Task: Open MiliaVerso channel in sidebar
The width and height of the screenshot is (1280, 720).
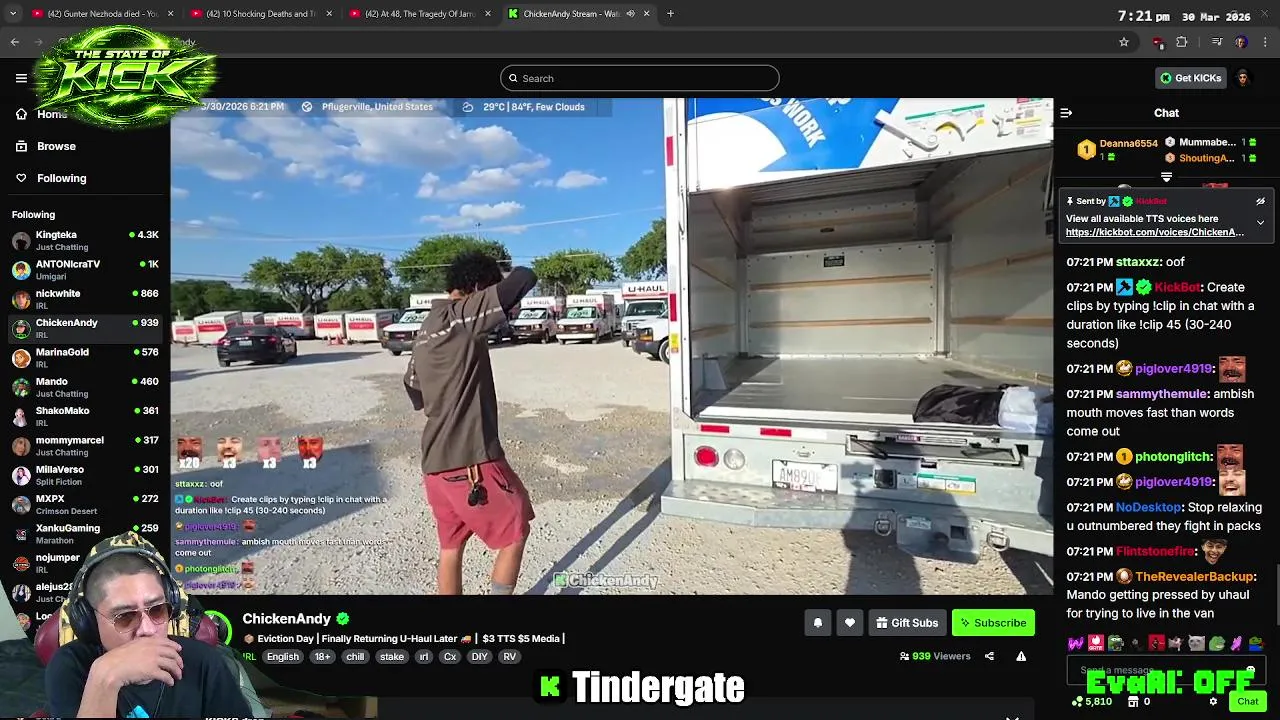Action: pos(85,475)
